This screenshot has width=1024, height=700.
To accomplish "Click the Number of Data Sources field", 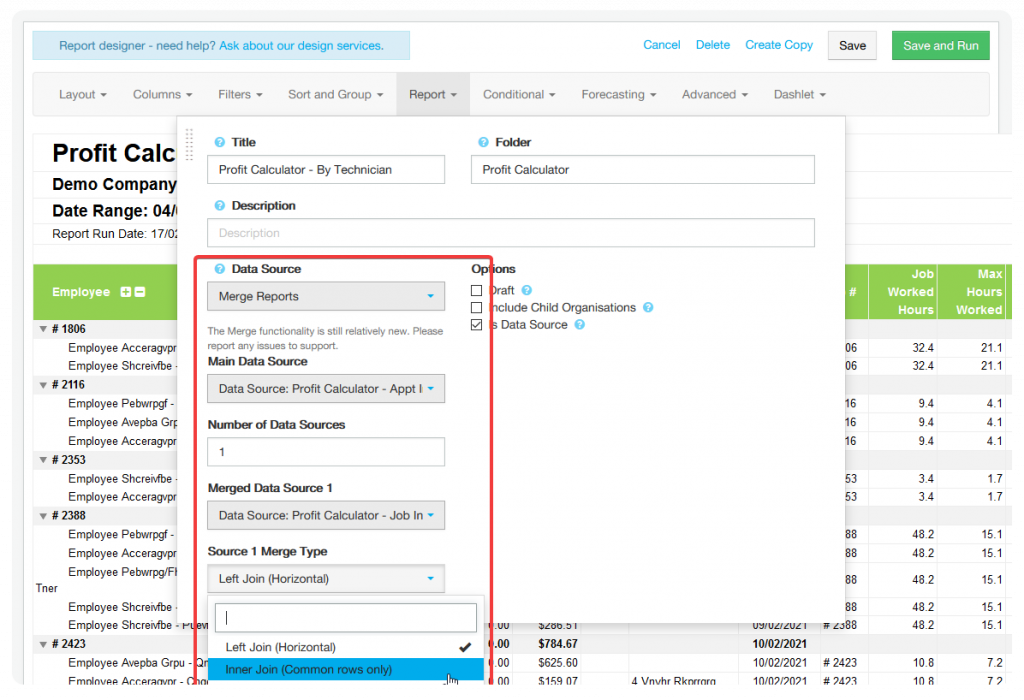I will 326,452.
